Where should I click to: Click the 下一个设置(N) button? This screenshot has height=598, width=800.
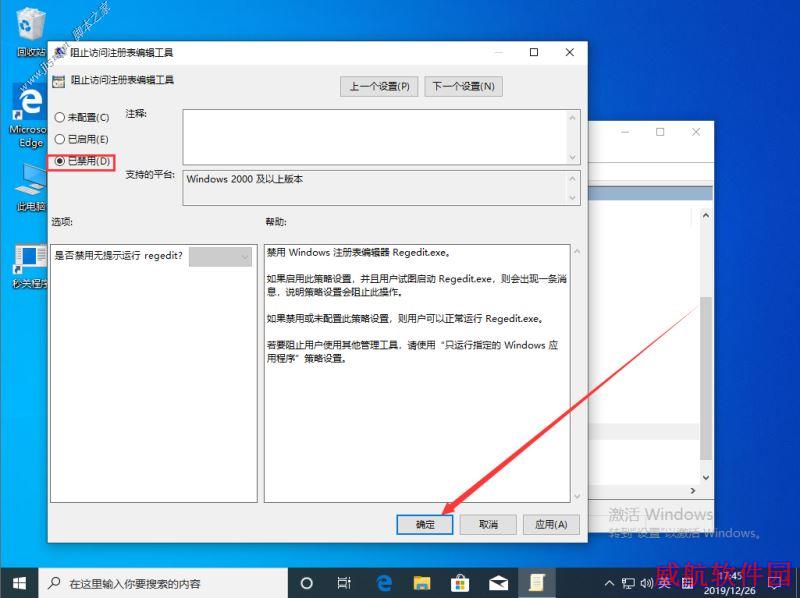(463, 86)
